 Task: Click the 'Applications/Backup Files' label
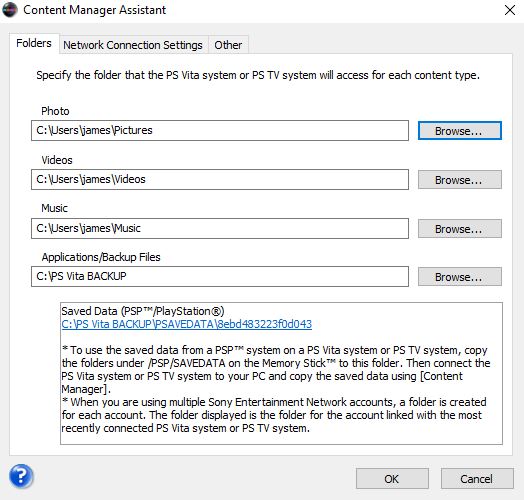coord(101,257)
